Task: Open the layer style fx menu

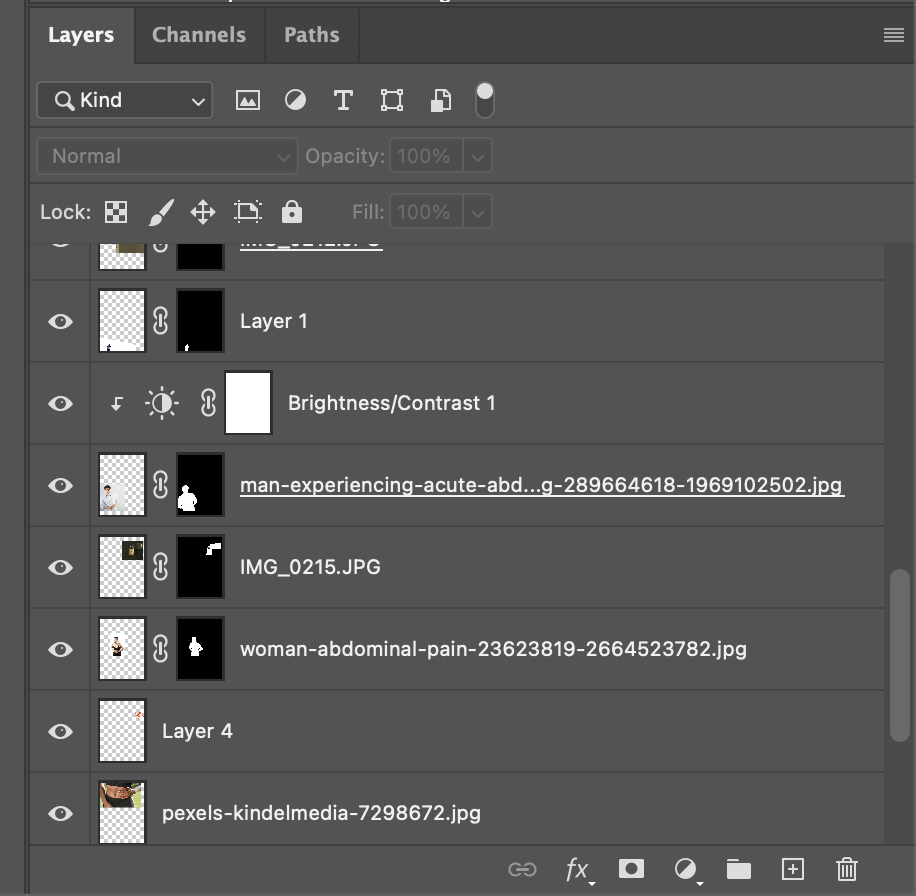Action: click(577, 869)
